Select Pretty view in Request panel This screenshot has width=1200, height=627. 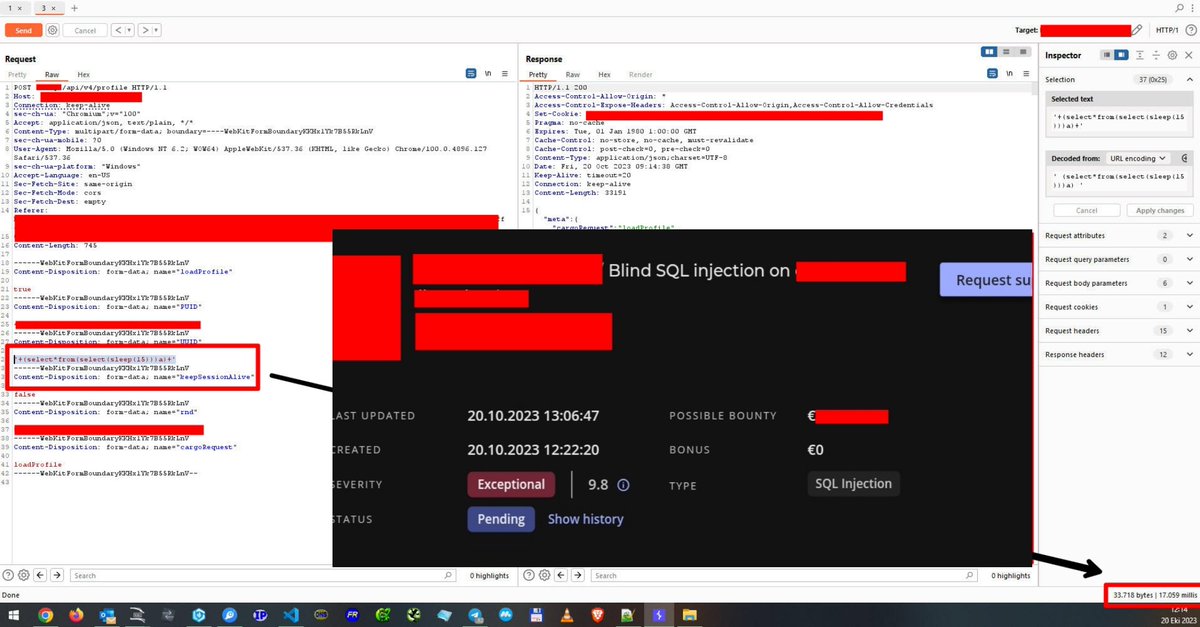click(x=17, y=75)
